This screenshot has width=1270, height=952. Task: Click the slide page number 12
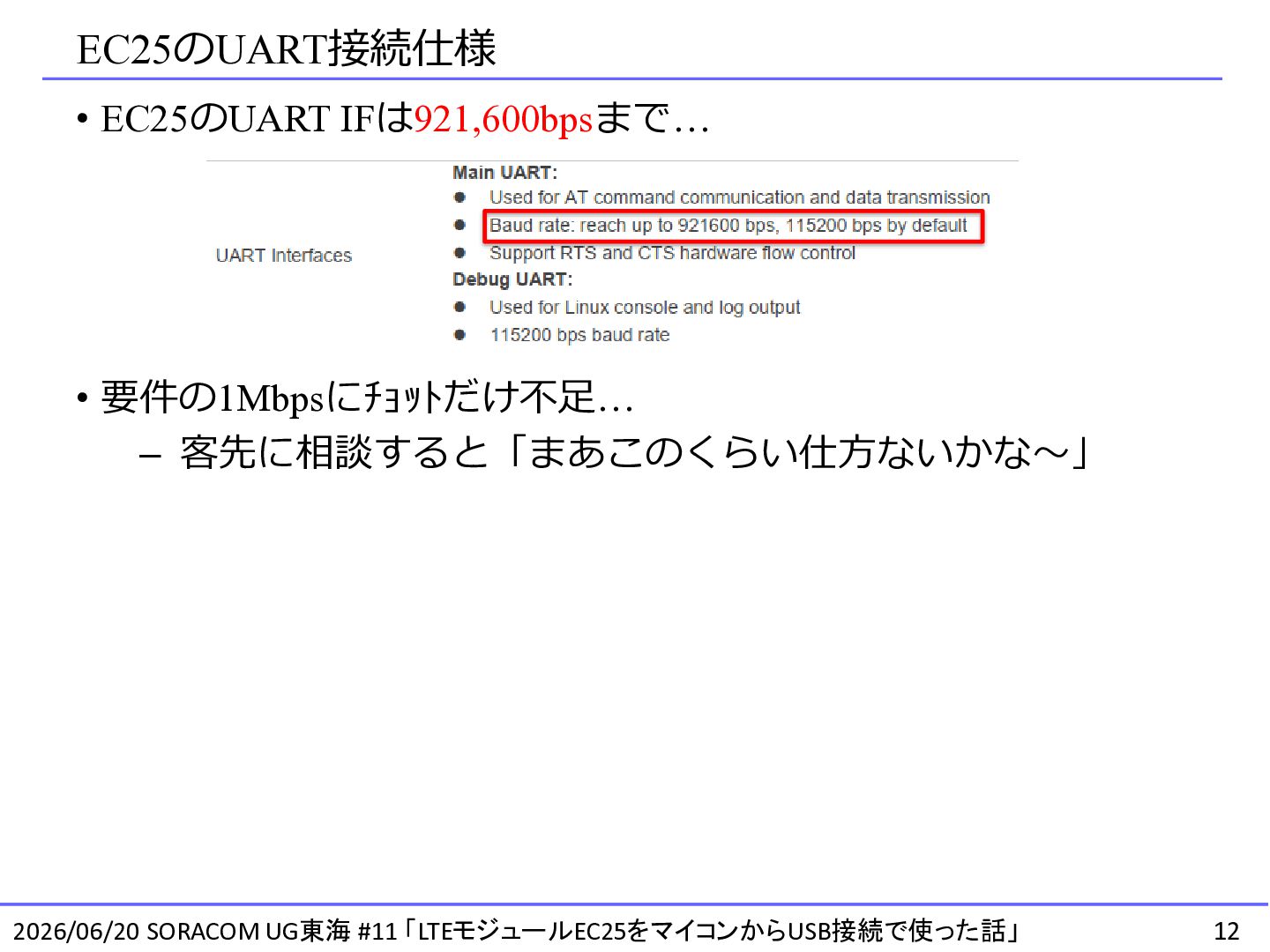pos(1227,931)
